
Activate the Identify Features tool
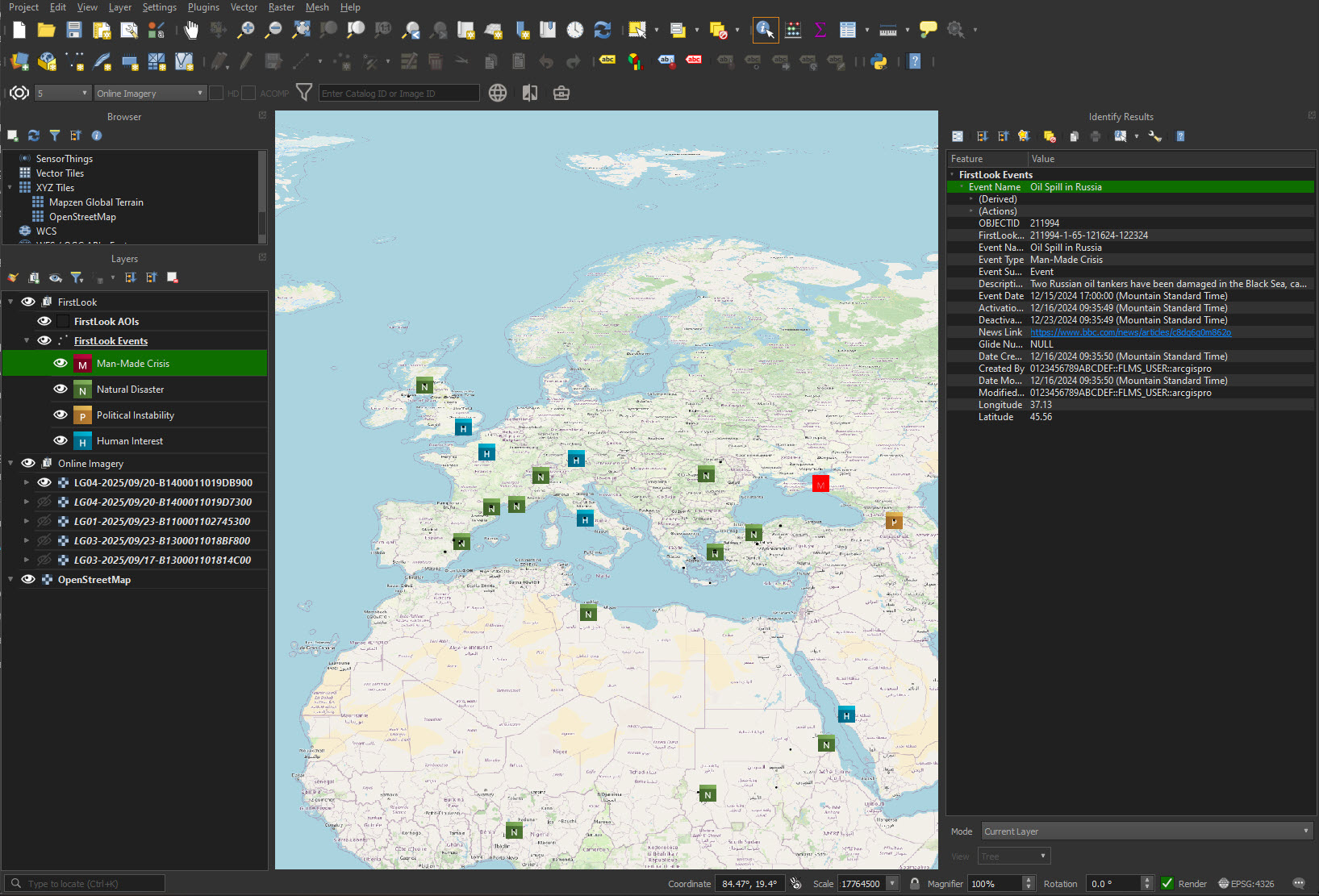(x=765, y=31)
